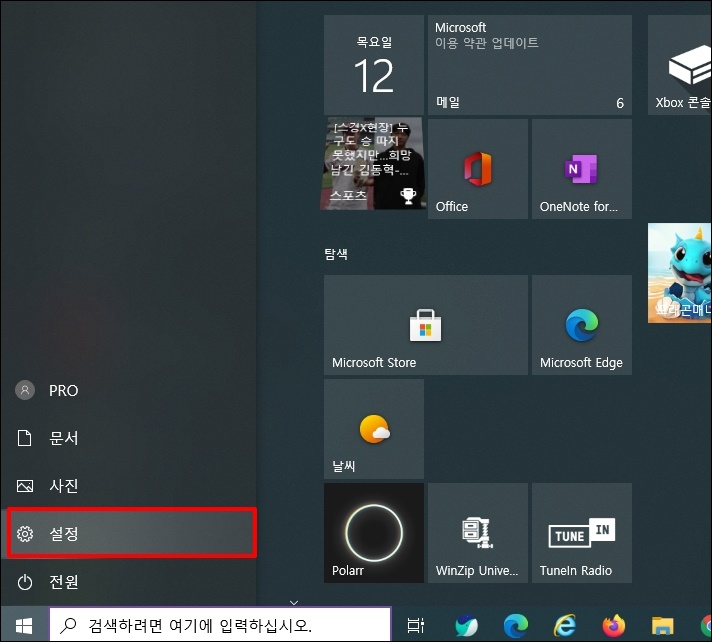
Task: Launch the Office tile
Action: pos(478,169)
